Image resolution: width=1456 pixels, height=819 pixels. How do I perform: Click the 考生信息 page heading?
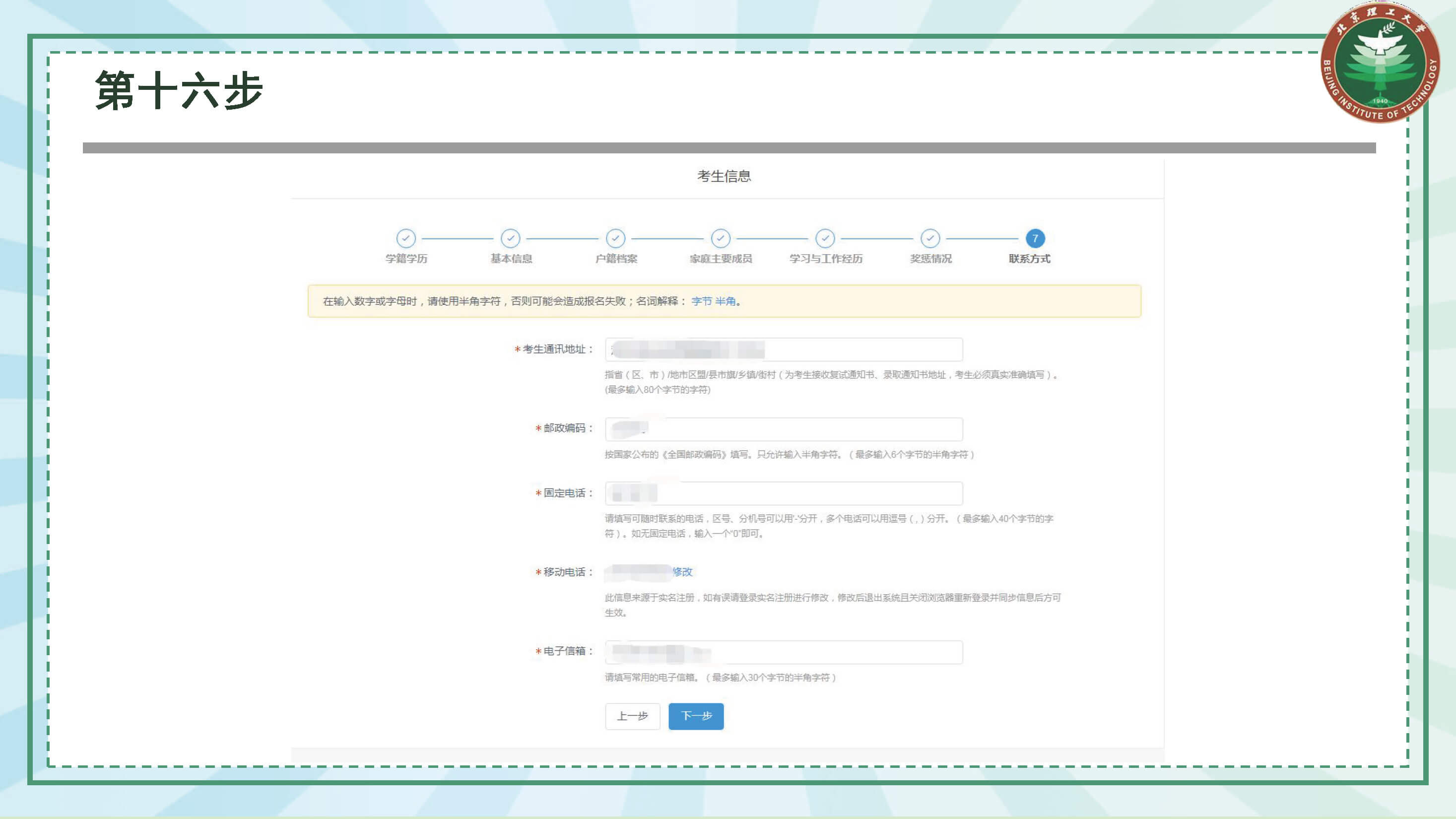[x=724, y=176]
